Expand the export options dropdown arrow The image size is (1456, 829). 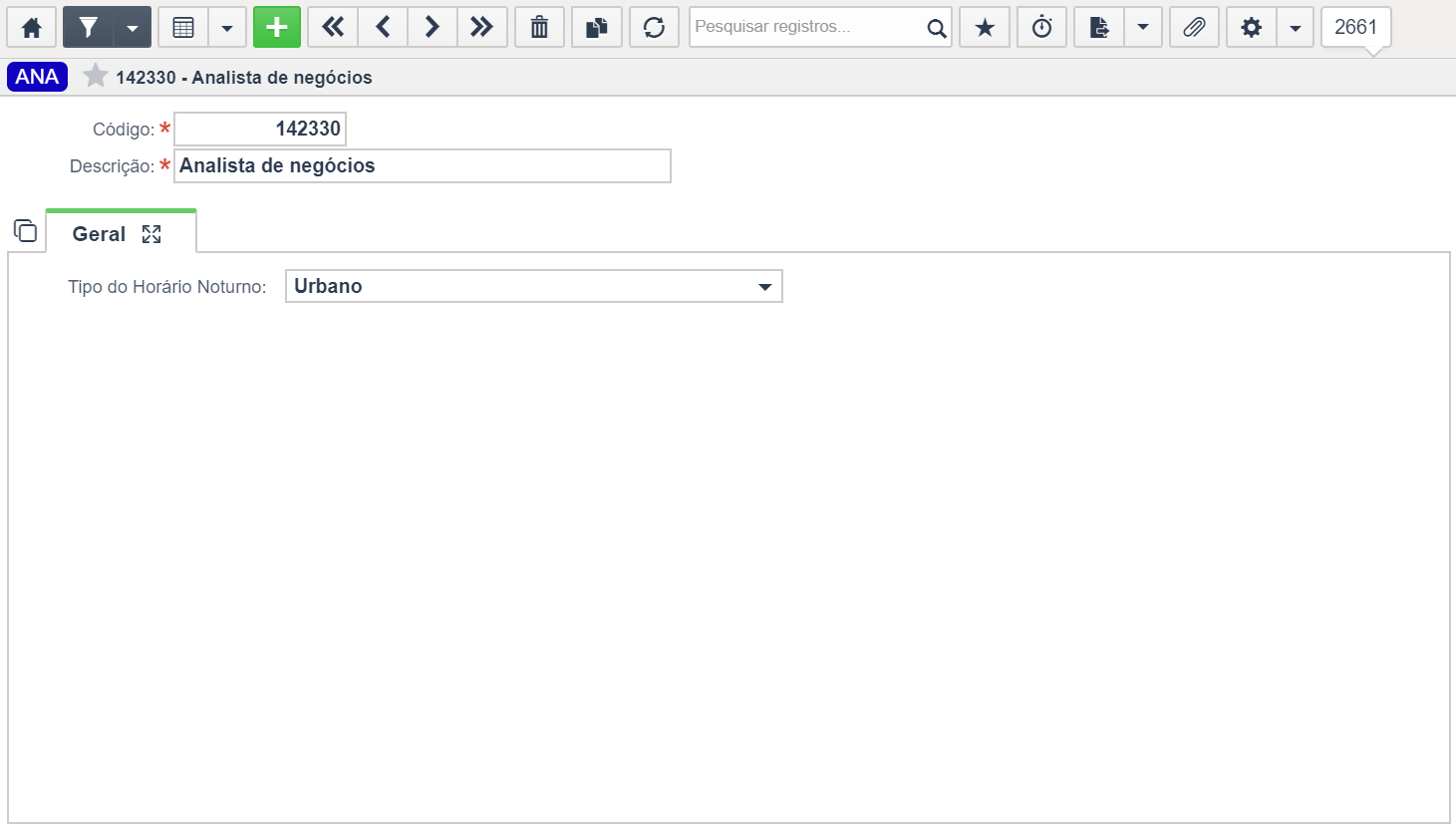(1143, 28)
